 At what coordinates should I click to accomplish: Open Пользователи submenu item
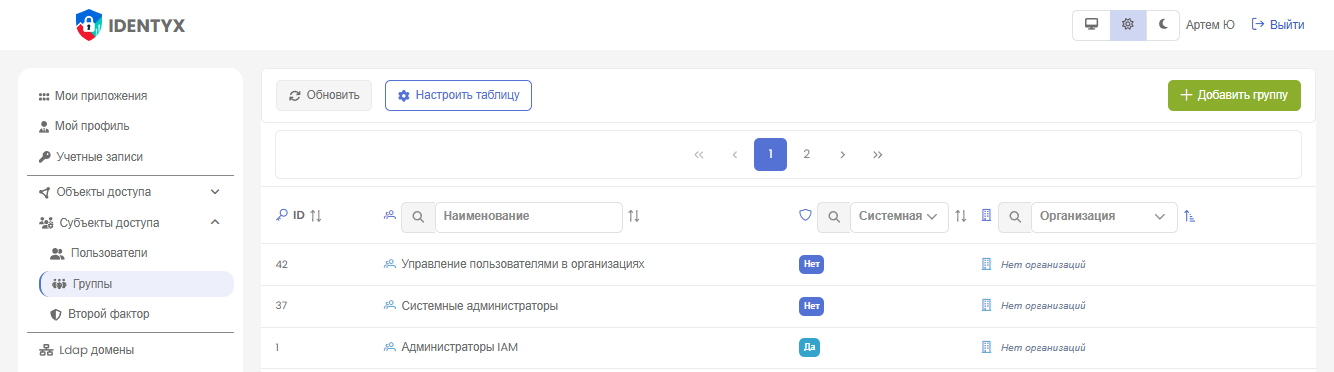tap(98, 253)
